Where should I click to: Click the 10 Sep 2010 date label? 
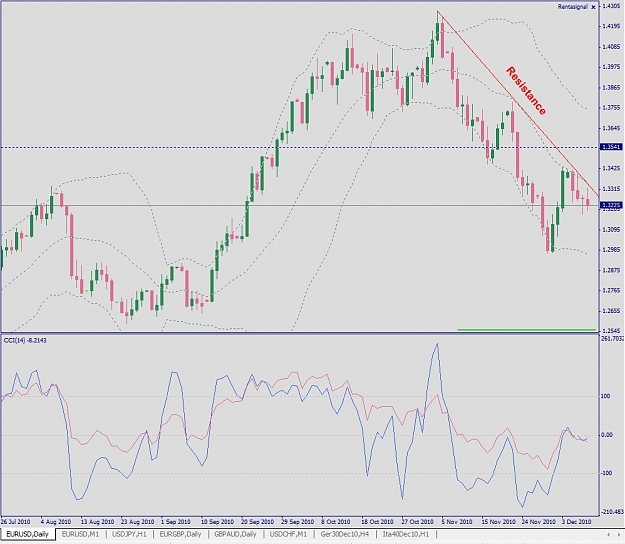point(217,521)
